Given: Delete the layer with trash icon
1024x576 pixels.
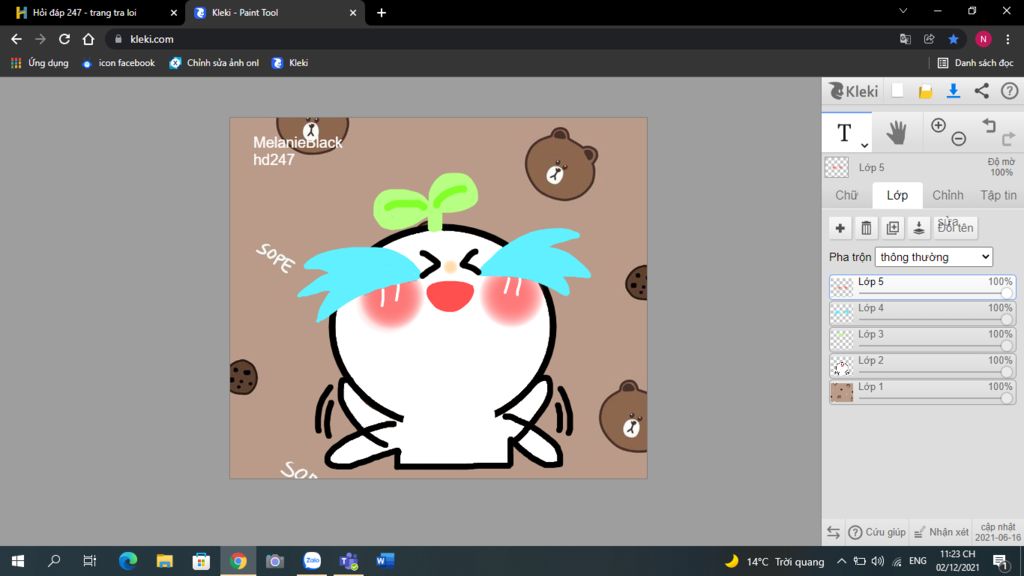Looking at the screenshot, I should click(x=867, y=228).
